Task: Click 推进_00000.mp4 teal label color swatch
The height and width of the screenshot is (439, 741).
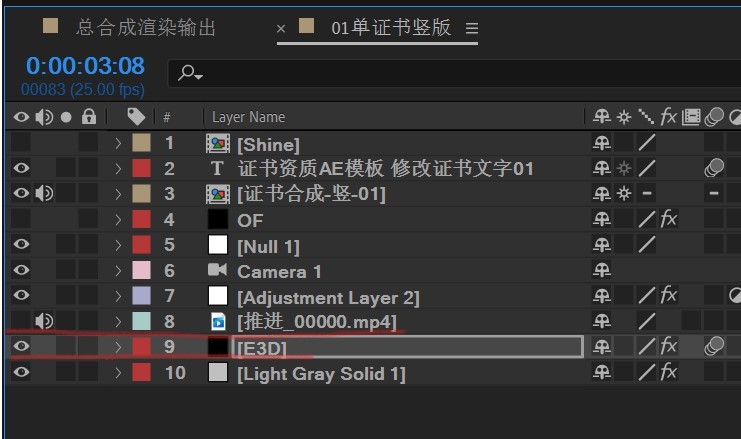Action: 141,321
